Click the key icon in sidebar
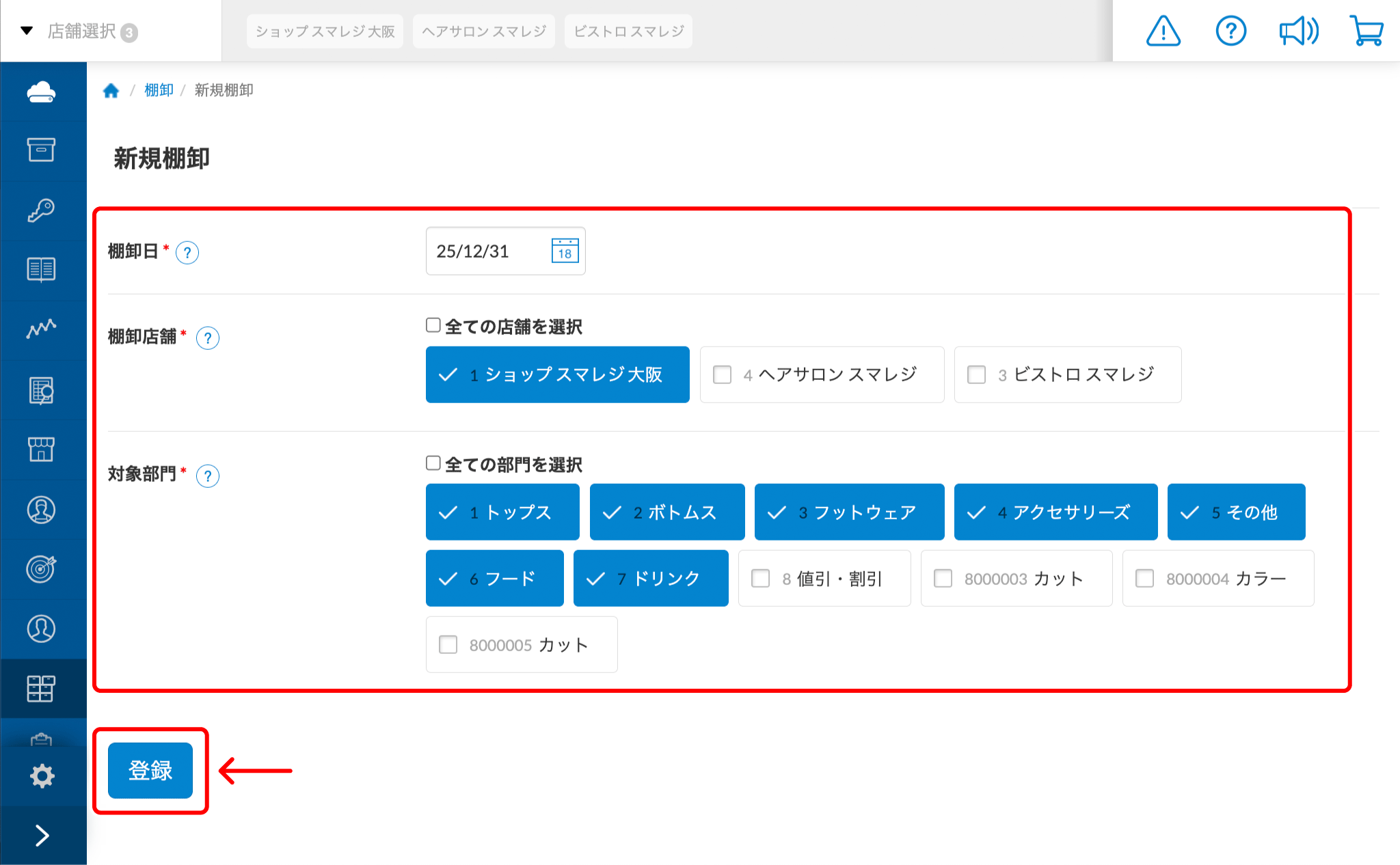1400x865 pixels. click(41, 210)
